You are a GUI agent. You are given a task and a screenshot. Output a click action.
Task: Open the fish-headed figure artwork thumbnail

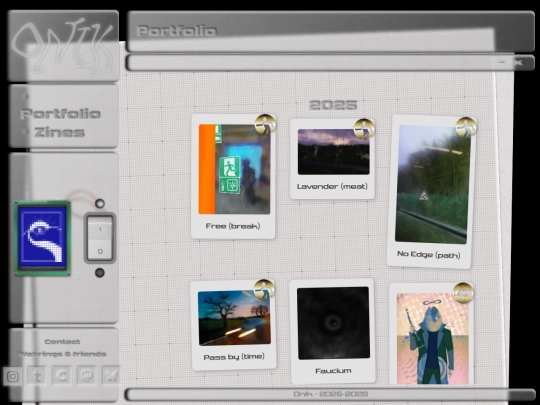433,339
